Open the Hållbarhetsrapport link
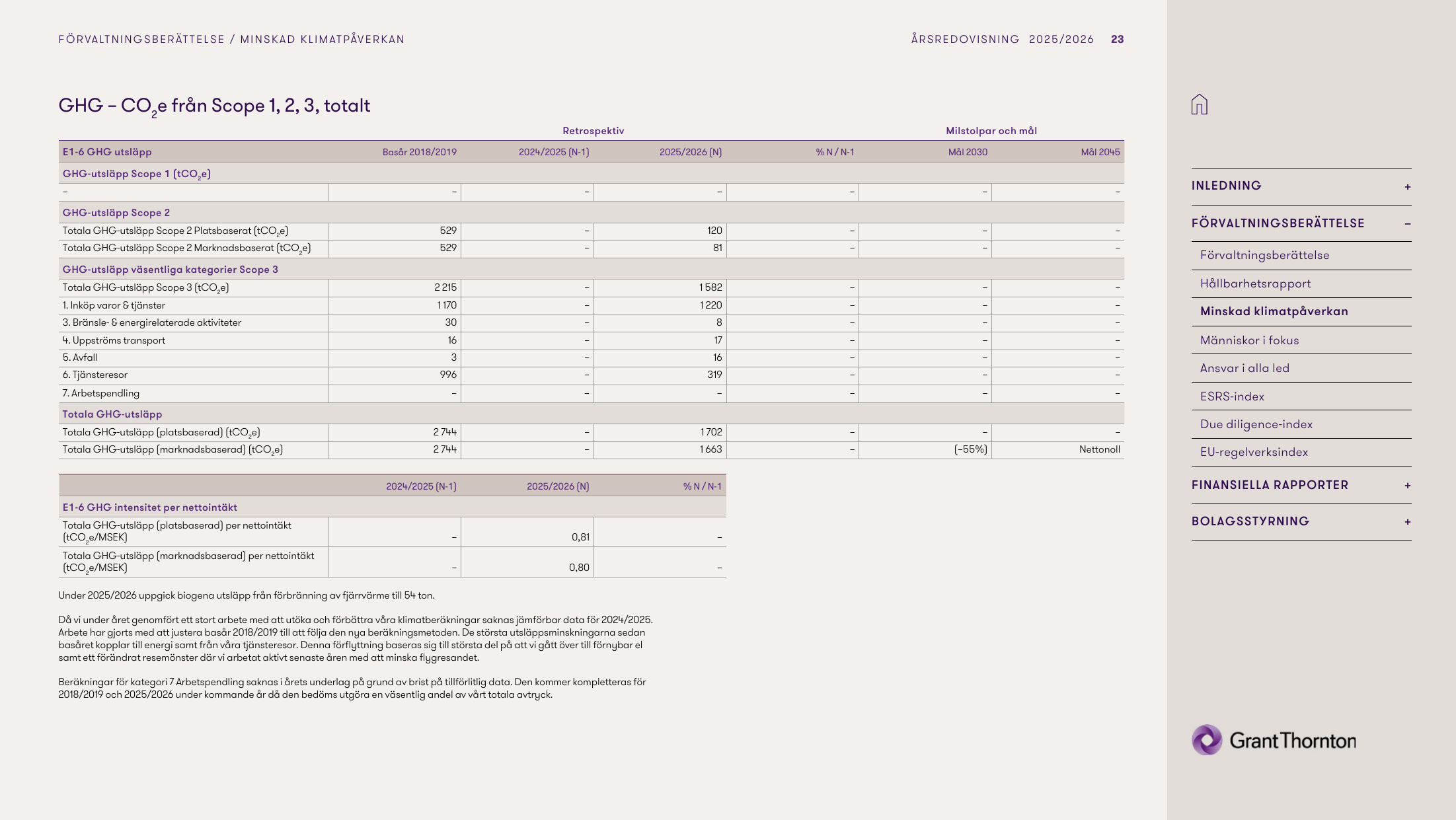Image resolution: width=1456 pixels, height=820 pixels. [1255, 283]
